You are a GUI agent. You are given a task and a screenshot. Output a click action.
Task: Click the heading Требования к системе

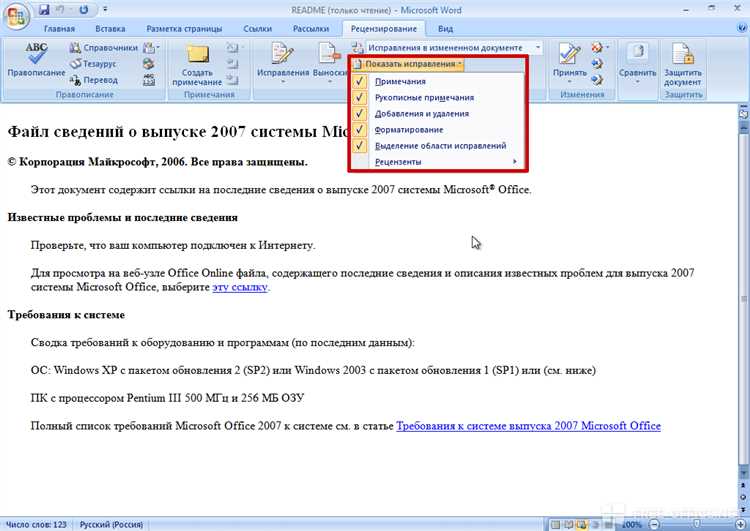click(x=66, y=315)
